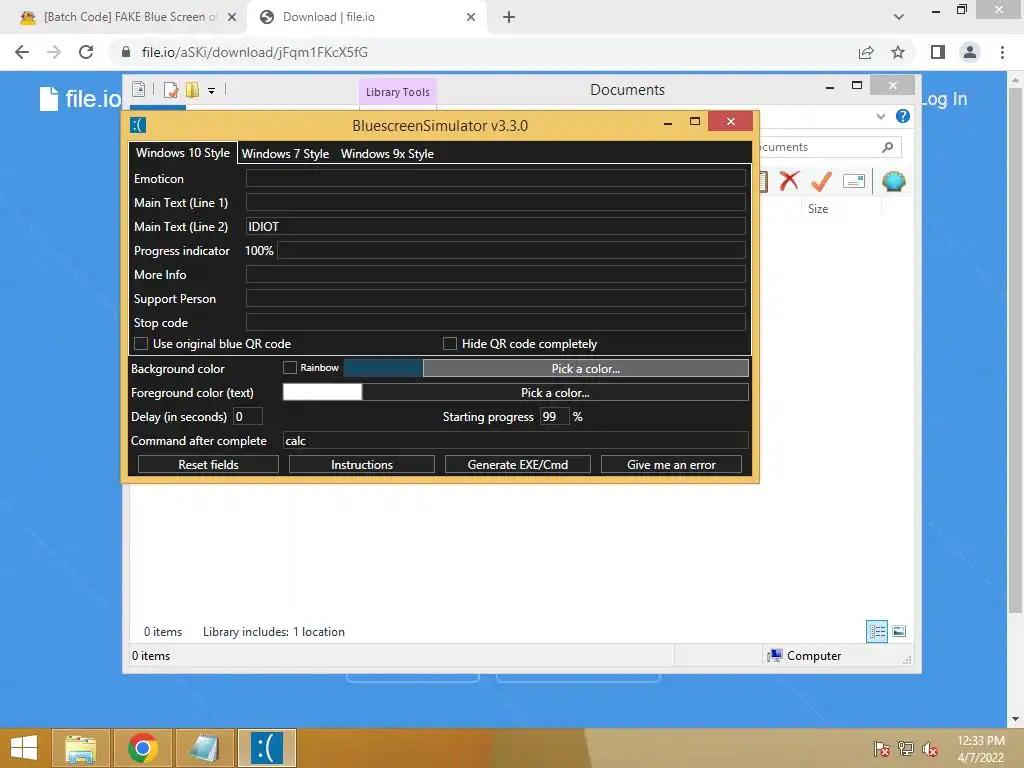Pick a foreground text color button

pos(555,392)
